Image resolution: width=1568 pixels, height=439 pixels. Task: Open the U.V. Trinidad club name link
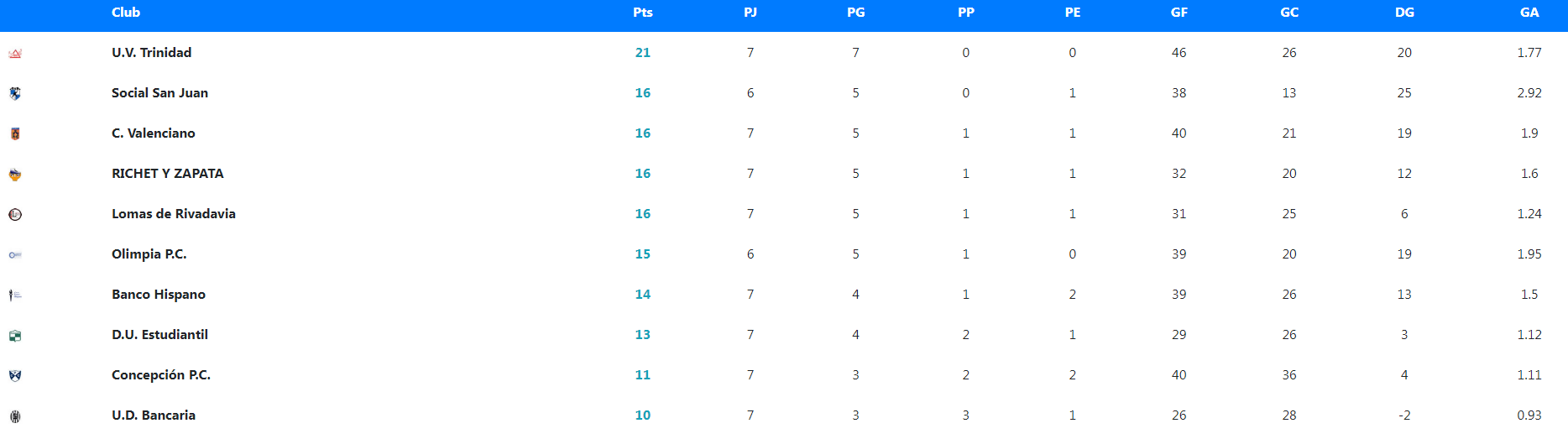(152, 53)
